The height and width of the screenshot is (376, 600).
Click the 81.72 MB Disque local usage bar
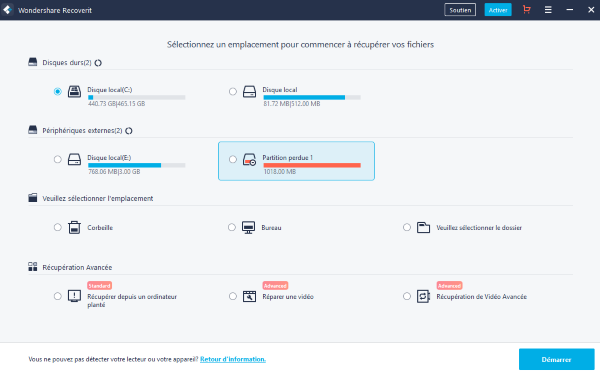(312, 98)
